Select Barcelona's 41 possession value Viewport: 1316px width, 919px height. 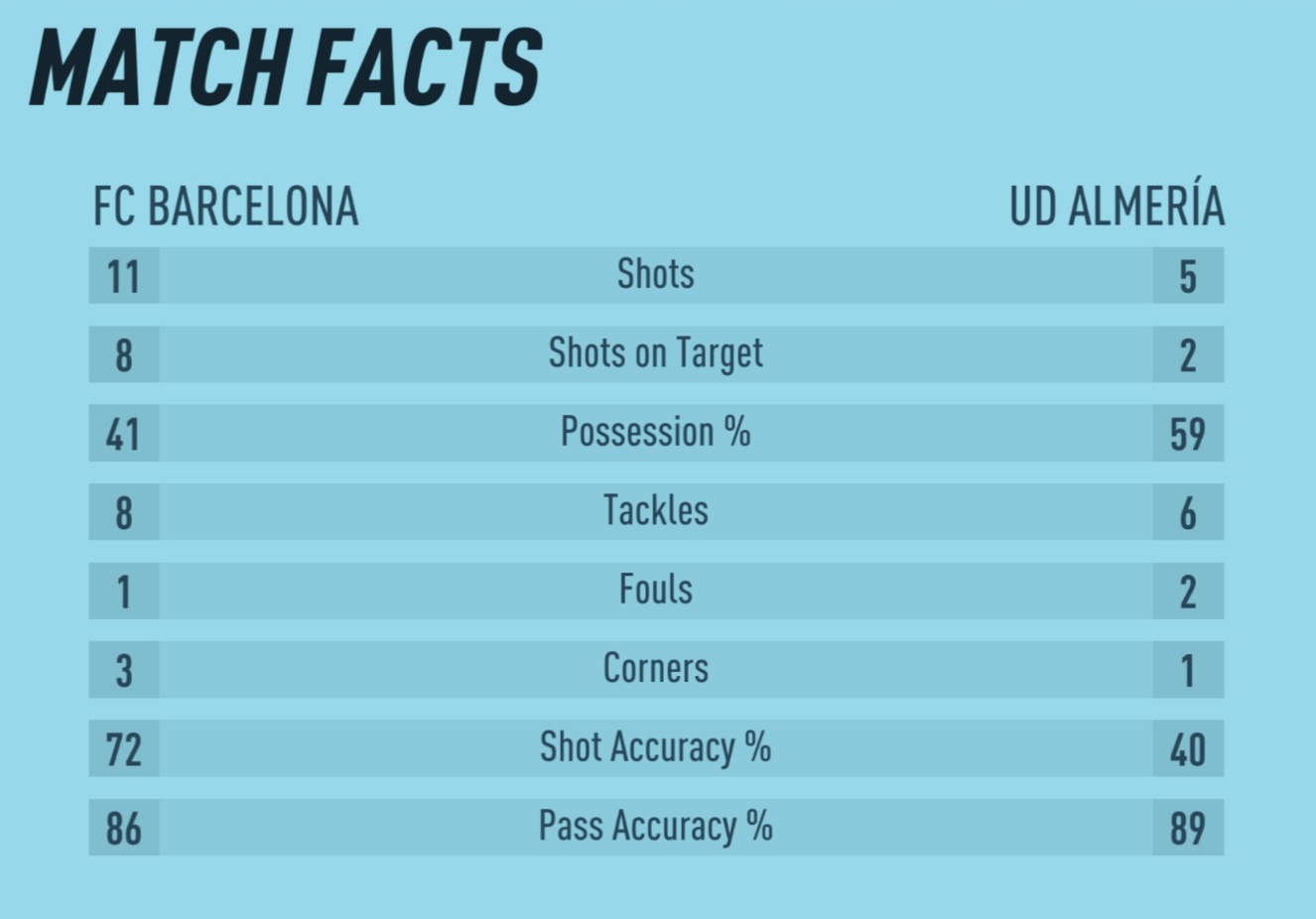(123, 435)
